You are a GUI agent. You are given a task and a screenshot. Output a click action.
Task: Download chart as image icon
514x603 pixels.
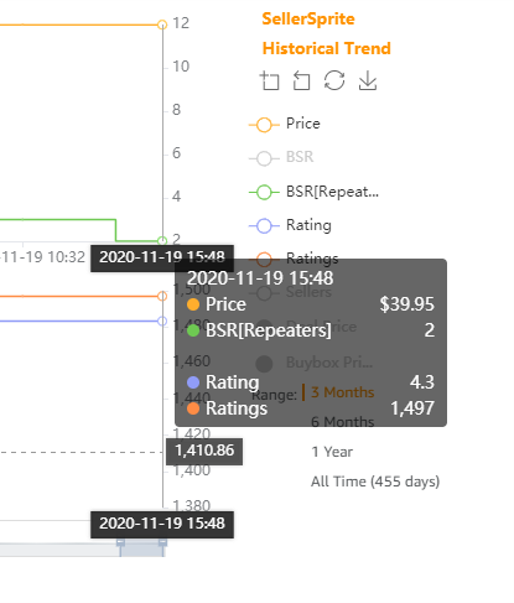pyautogui.click(x=368, y=80)
